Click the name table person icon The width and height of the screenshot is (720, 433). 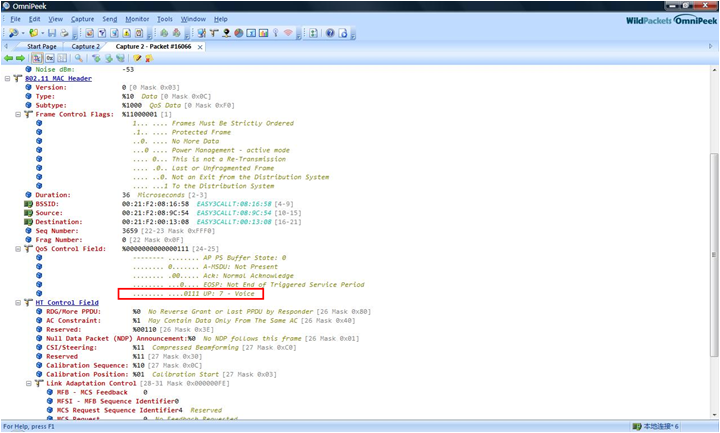click(x=226, y=33)
